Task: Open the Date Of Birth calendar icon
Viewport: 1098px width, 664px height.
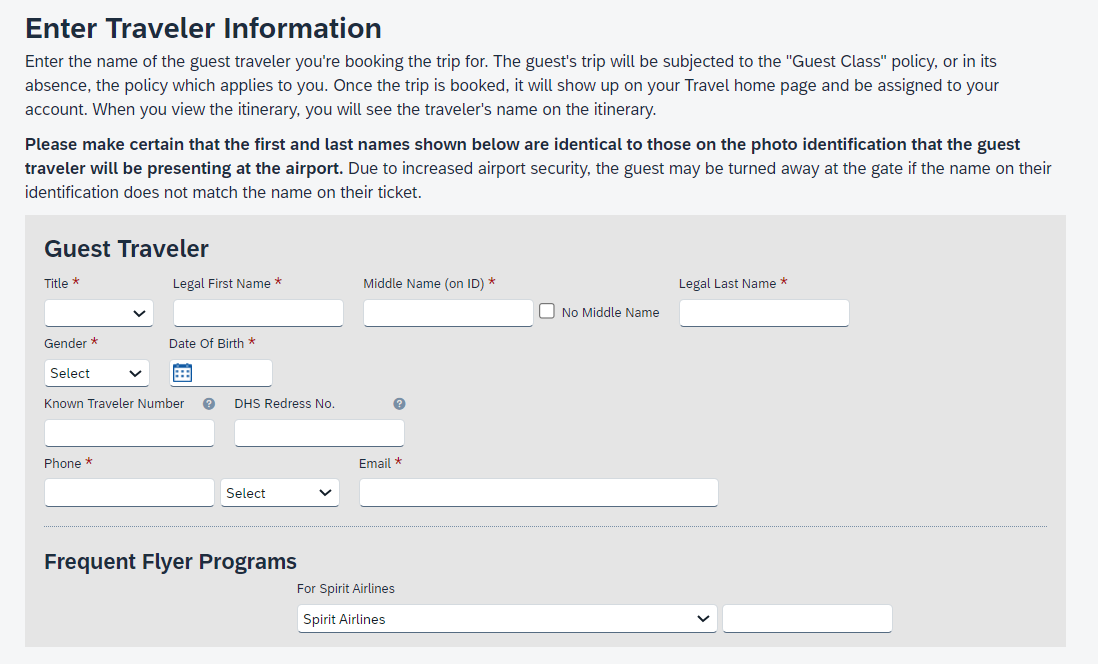Action: pyautogui.click(x=182, y=373)
